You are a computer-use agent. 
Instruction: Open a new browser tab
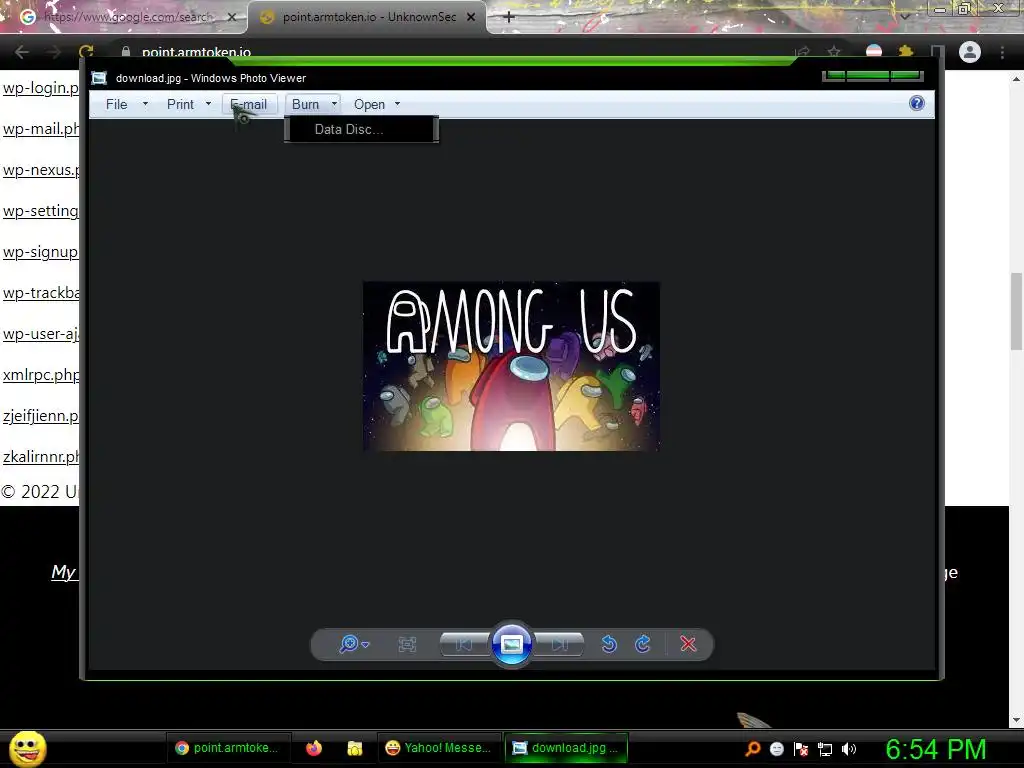pos(509,17)
